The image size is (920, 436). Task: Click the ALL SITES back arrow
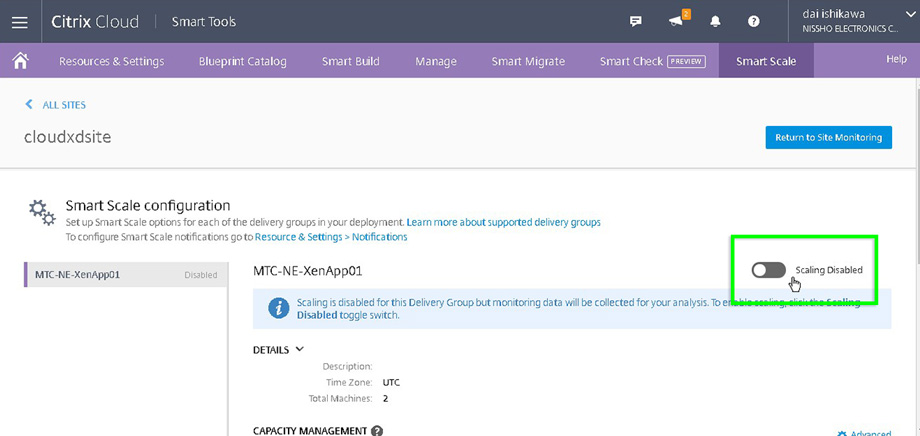pyautogui.click(x=29, y=104)
